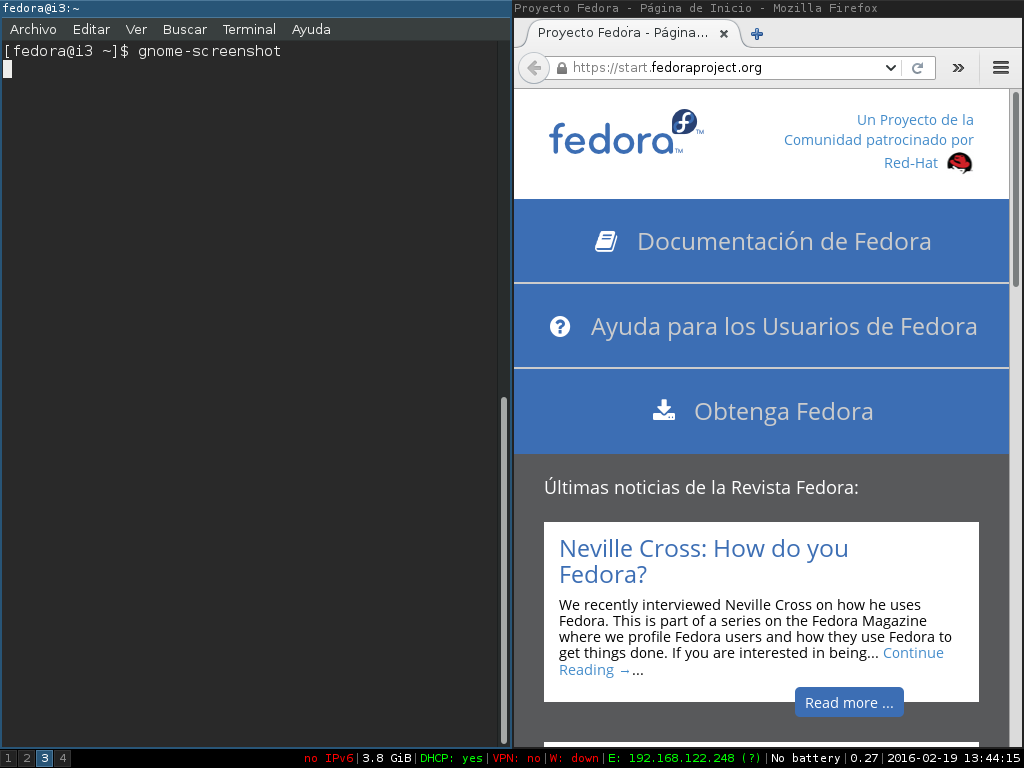
Task: Expand the URL history dropdown arrow
Action: point(890,68)
